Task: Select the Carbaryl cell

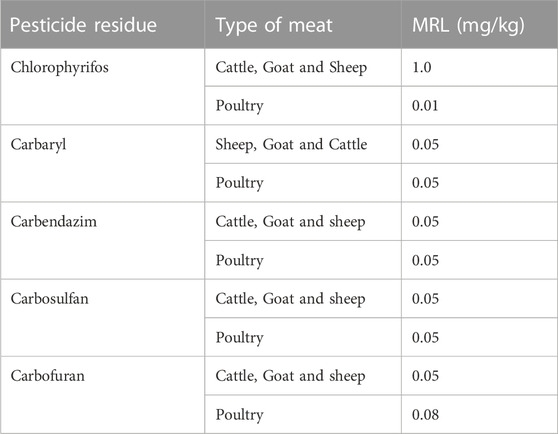Action: 102,163
